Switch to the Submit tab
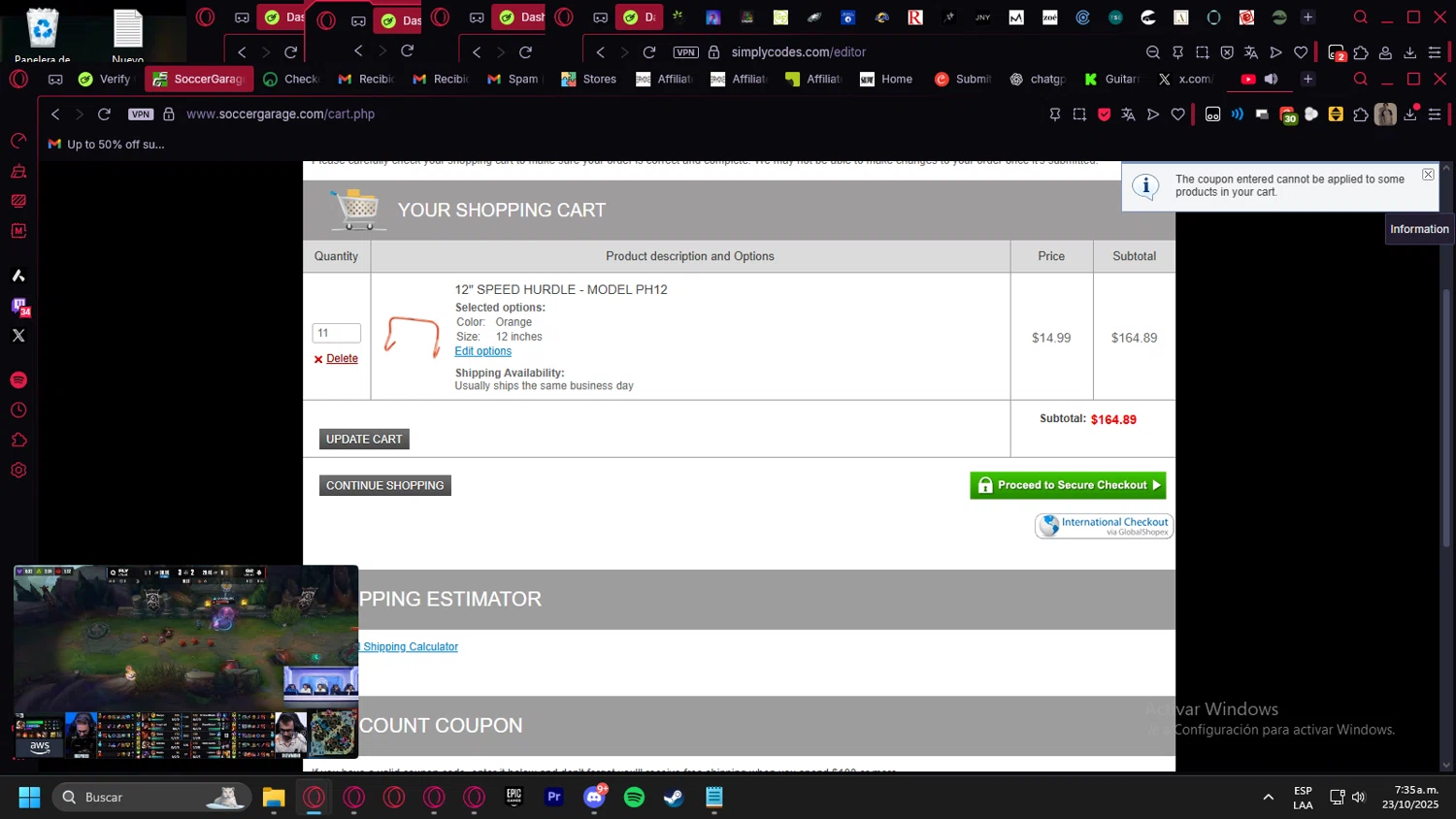Screen dimensions: 1456x819 click(963, 79)
